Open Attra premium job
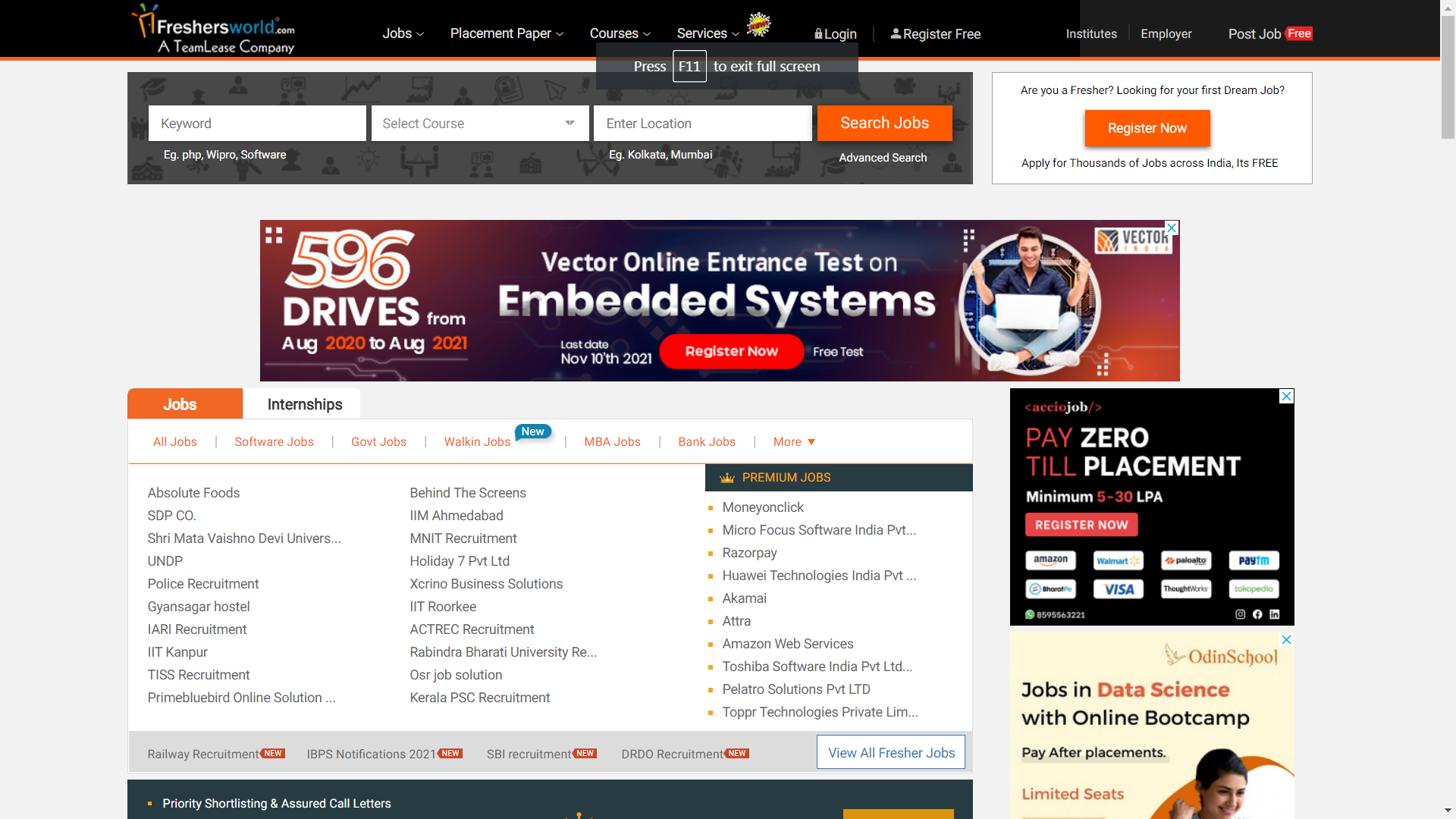This screenshot has height=819, width=1456. click(x=736, y=621)
